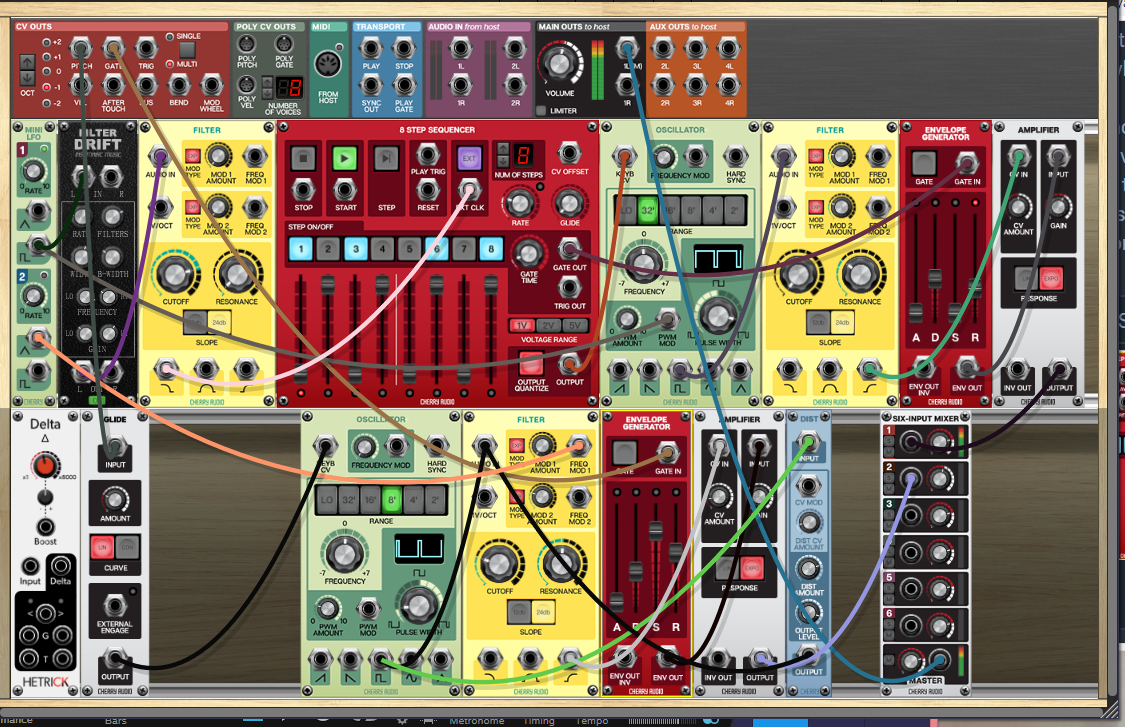Toggle step 1 on the sequencer
1125x727 pixels.
[x=301, y=249]
